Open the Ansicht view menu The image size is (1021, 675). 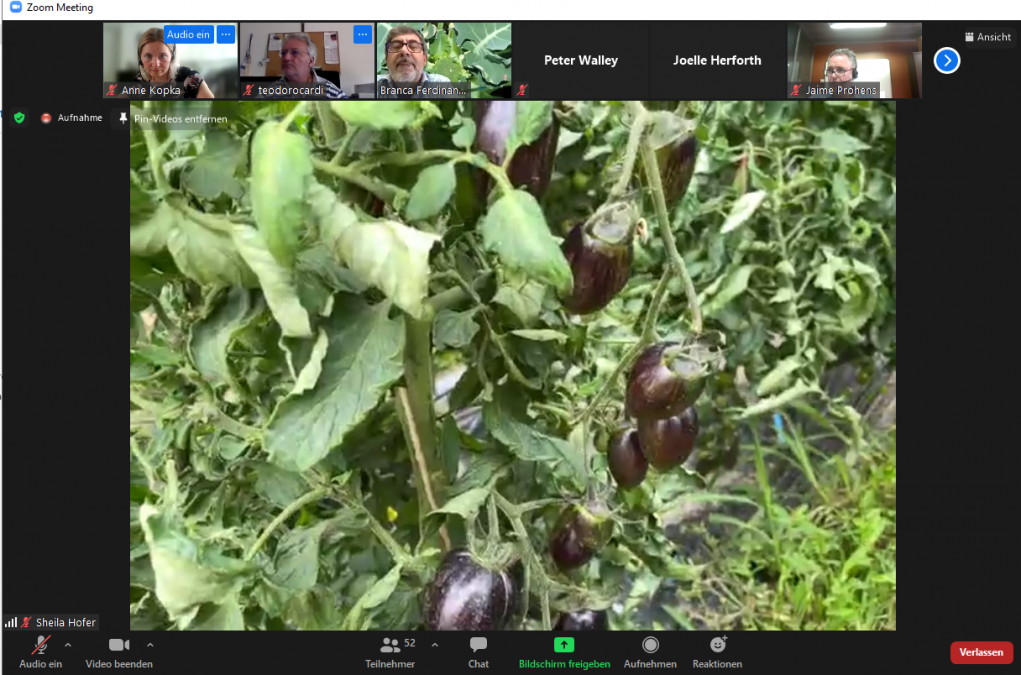coord(987,37)
